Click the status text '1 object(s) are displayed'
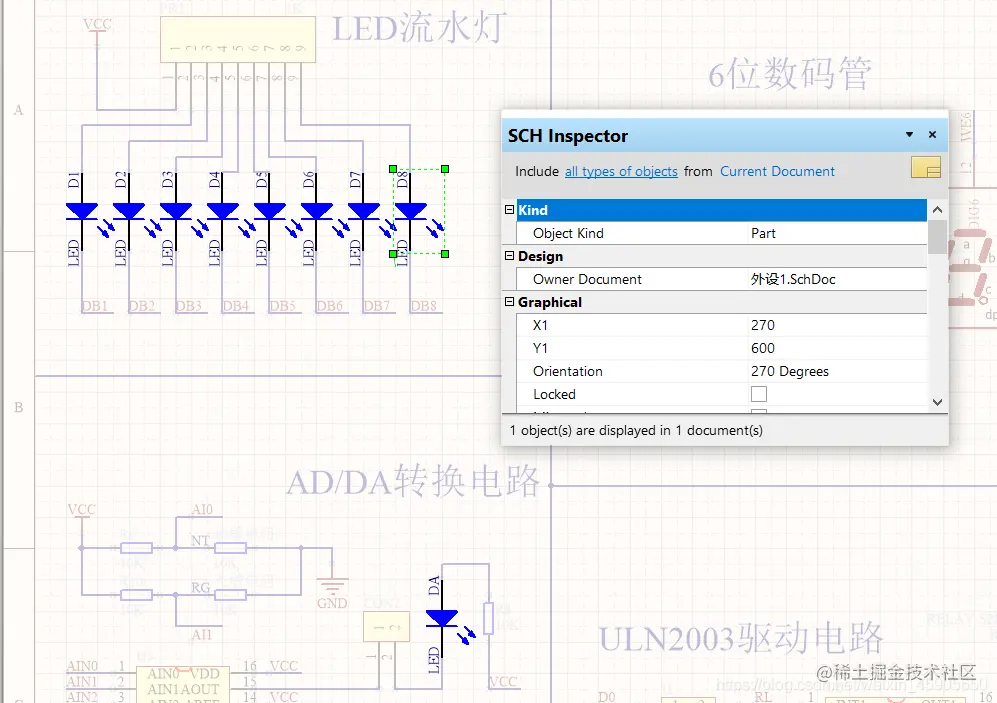Screen dimensions: 997x703 [x=636, y=430]
